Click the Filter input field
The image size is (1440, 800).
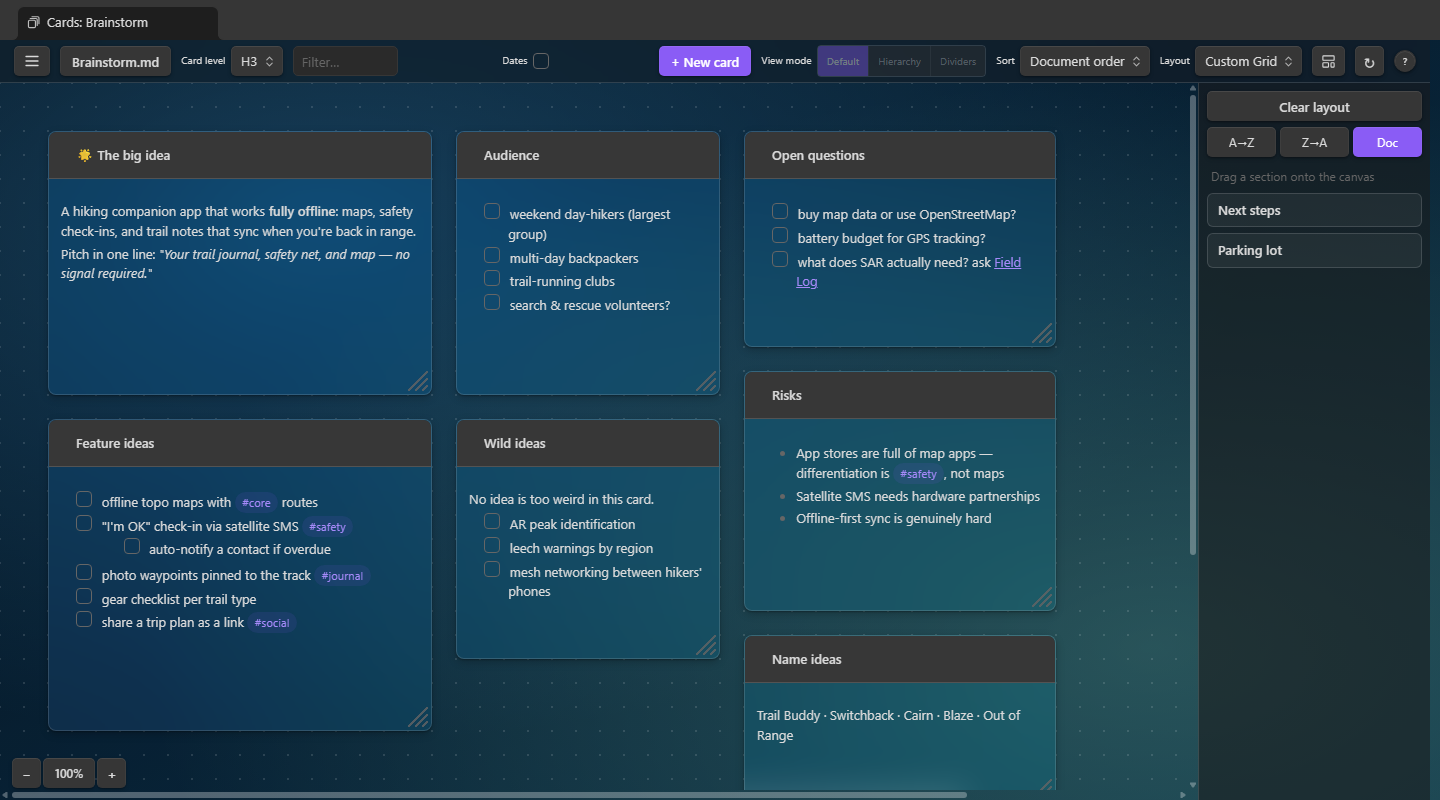[345, 61]
